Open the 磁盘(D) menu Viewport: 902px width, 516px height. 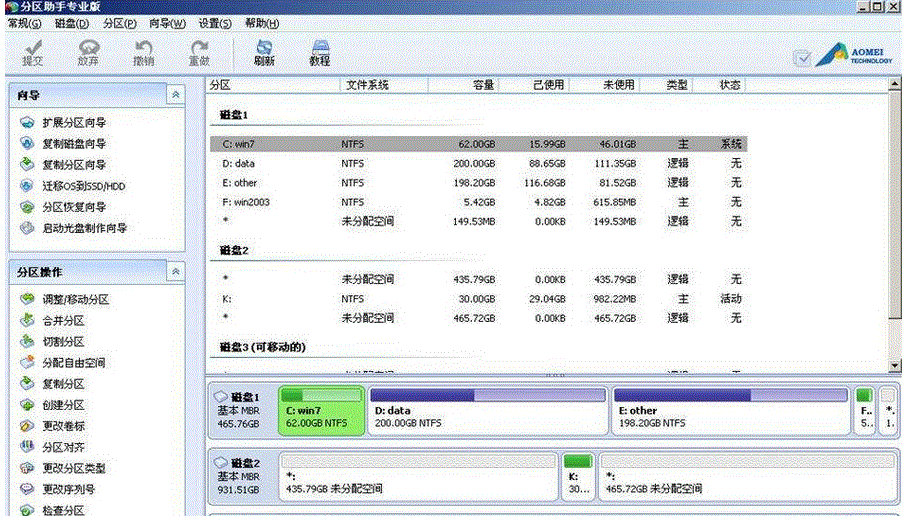(71, 23)
